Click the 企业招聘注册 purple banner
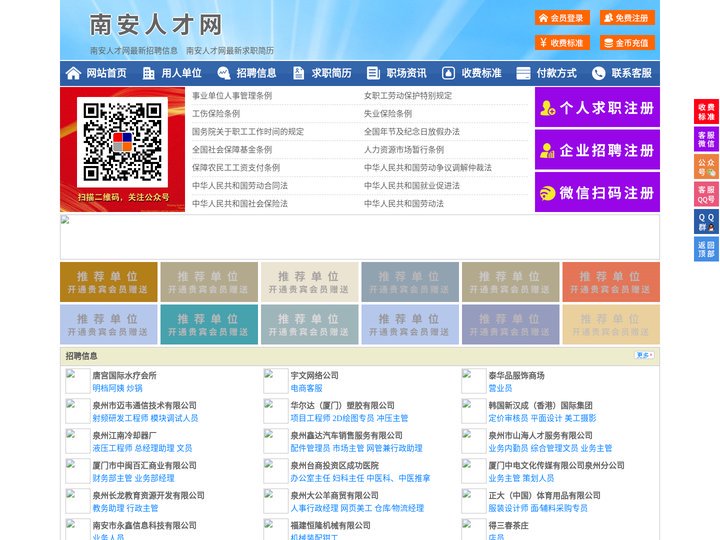This screenshot has height=540, width=720. click(x=597, y=150)
